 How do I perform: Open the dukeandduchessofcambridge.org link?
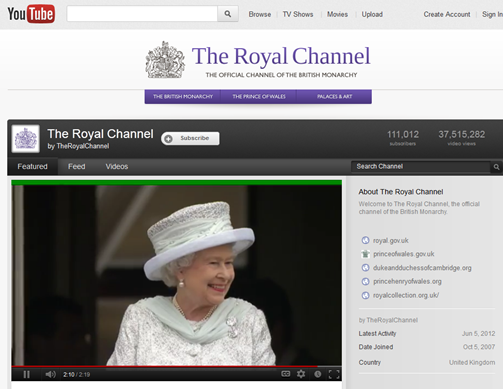point(422,268)
